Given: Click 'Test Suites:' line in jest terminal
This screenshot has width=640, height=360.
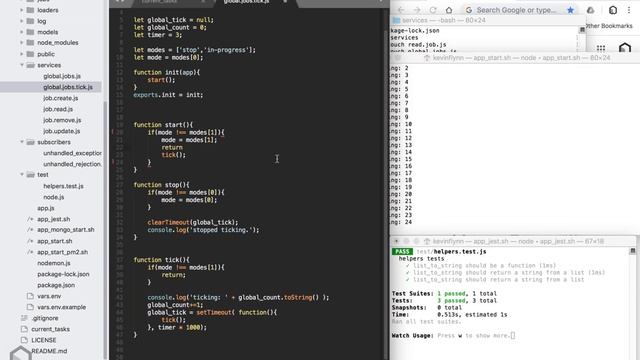Looking at the screenshot, I should (444, 293).
